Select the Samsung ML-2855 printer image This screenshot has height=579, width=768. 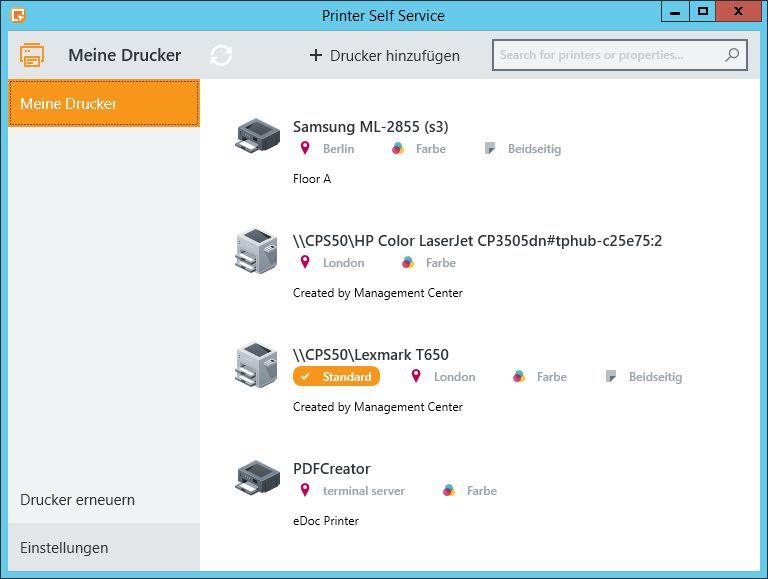click(x=258, y=135)
